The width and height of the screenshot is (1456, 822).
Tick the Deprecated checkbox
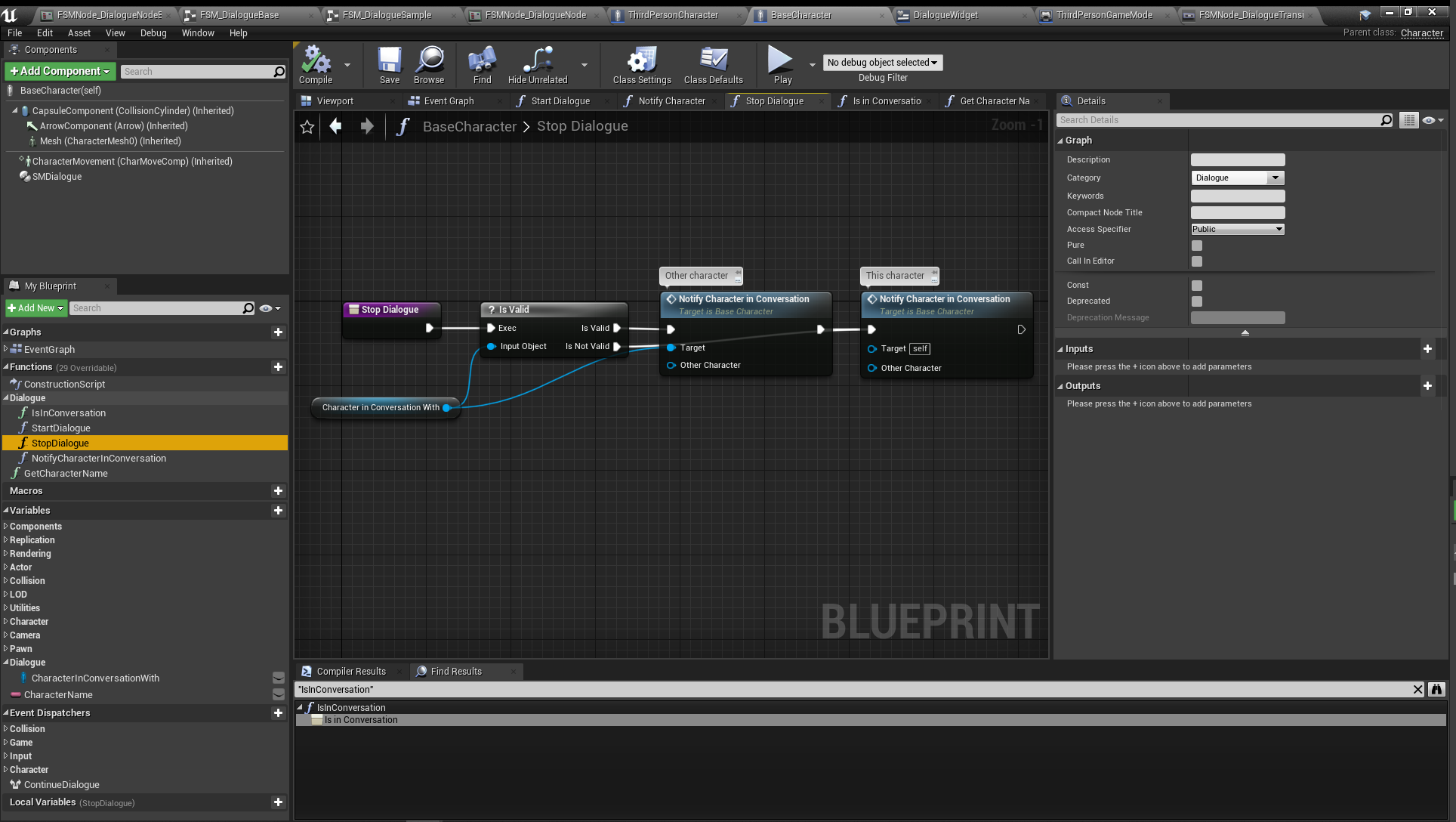tap(1197, 301)
